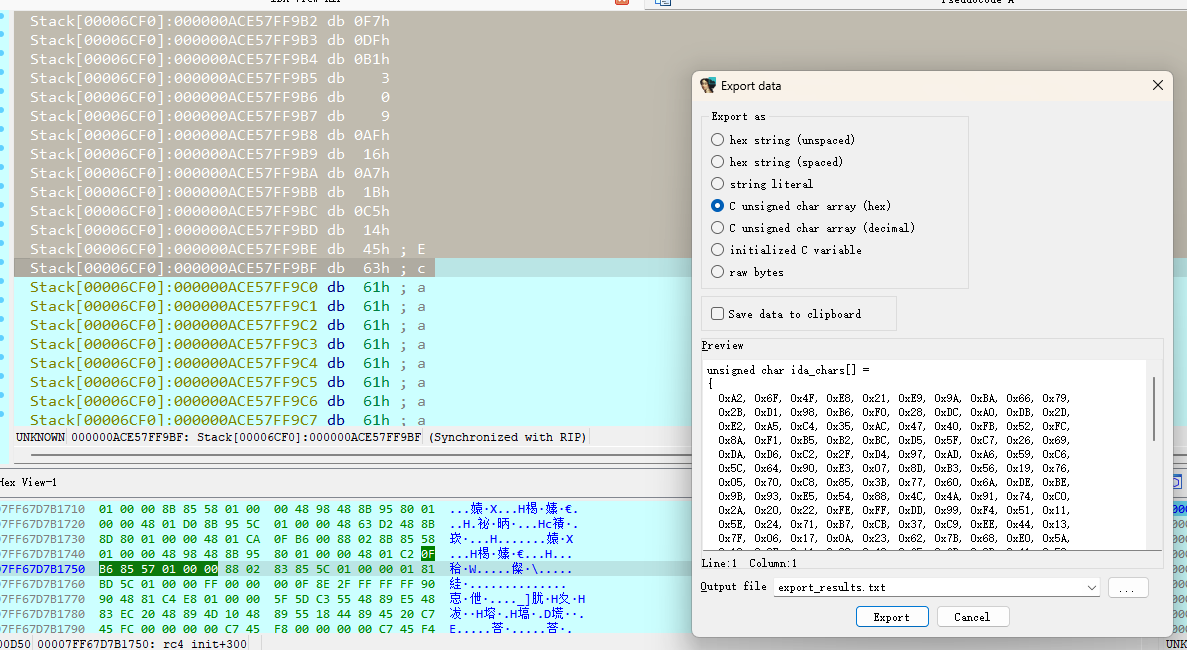The width and height of the screenshot is (1187, 650).
Task: Click the IDA icon in Export data title
Action: coord(708,86)
